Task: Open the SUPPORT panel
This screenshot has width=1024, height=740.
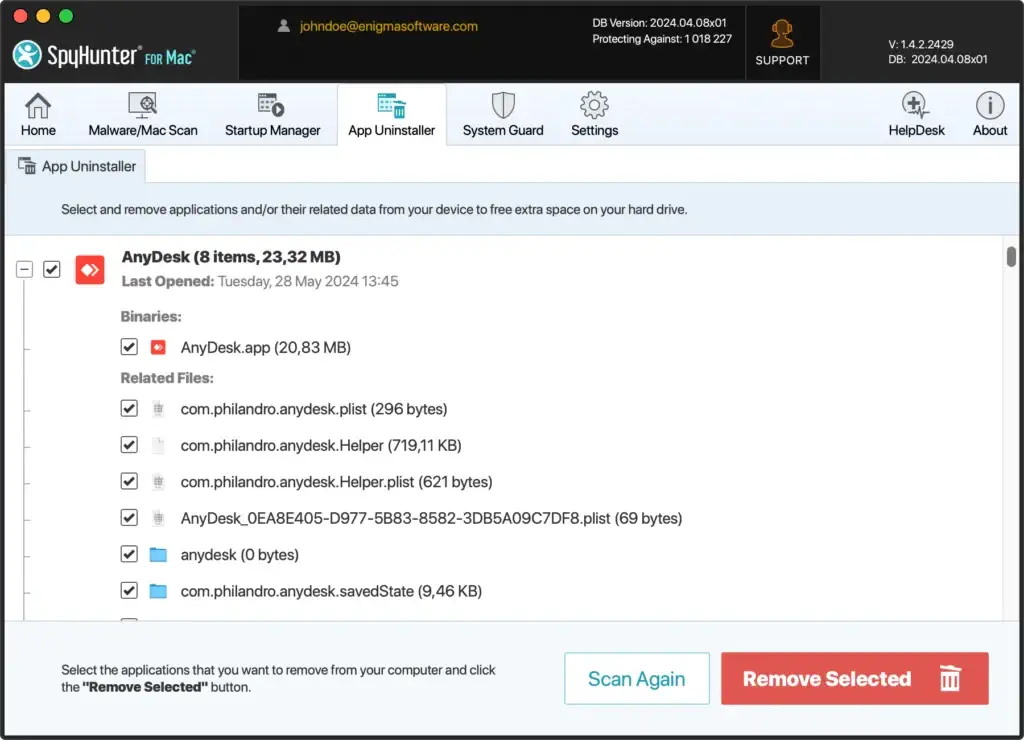Action: tap(782, 42)
